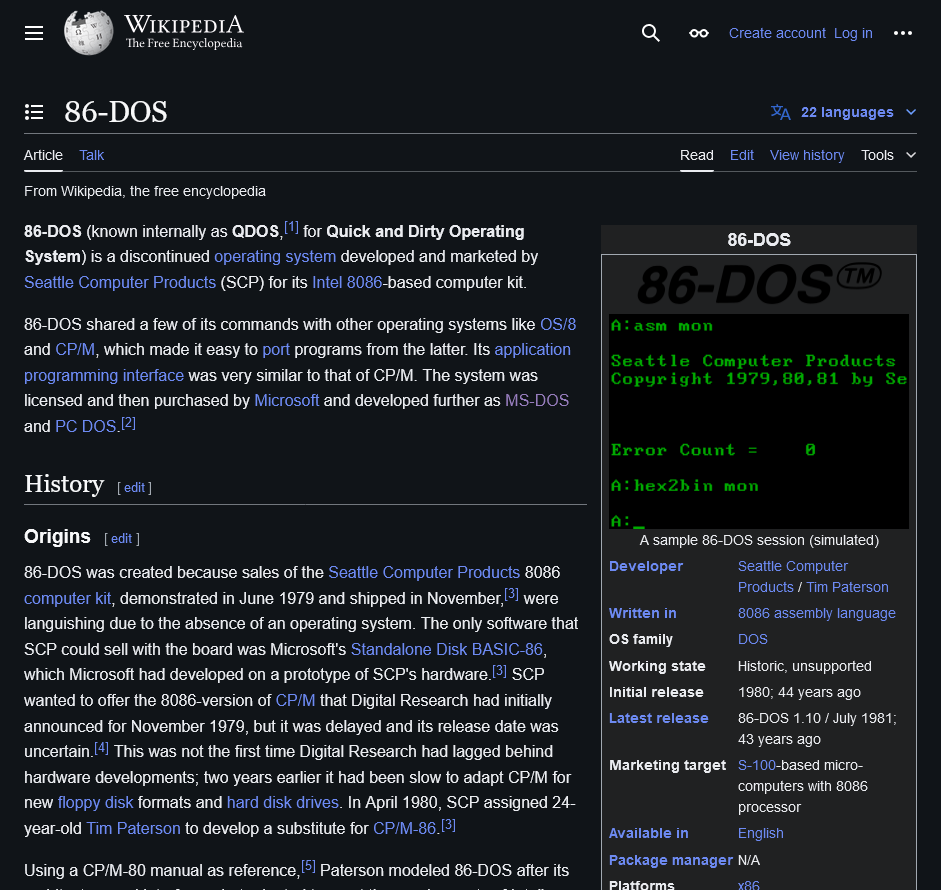The height and width of the screenshot is (890, 941).
Task: Toggle the table of contents icon
Action: 34,112
